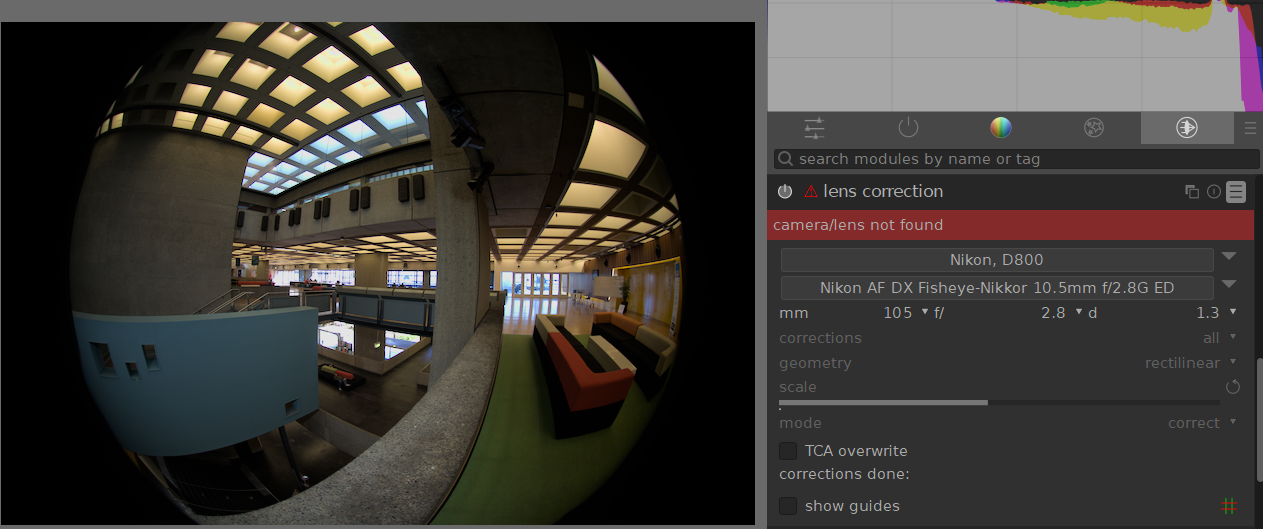
Task: Click the right panel vertical scrollbar
Action: click(1259, 420)
